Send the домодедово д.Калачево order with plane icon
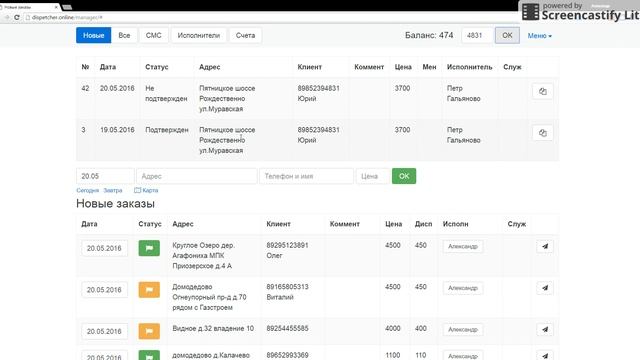The width and height of the screenshot is (640, 360). (544, 356)
